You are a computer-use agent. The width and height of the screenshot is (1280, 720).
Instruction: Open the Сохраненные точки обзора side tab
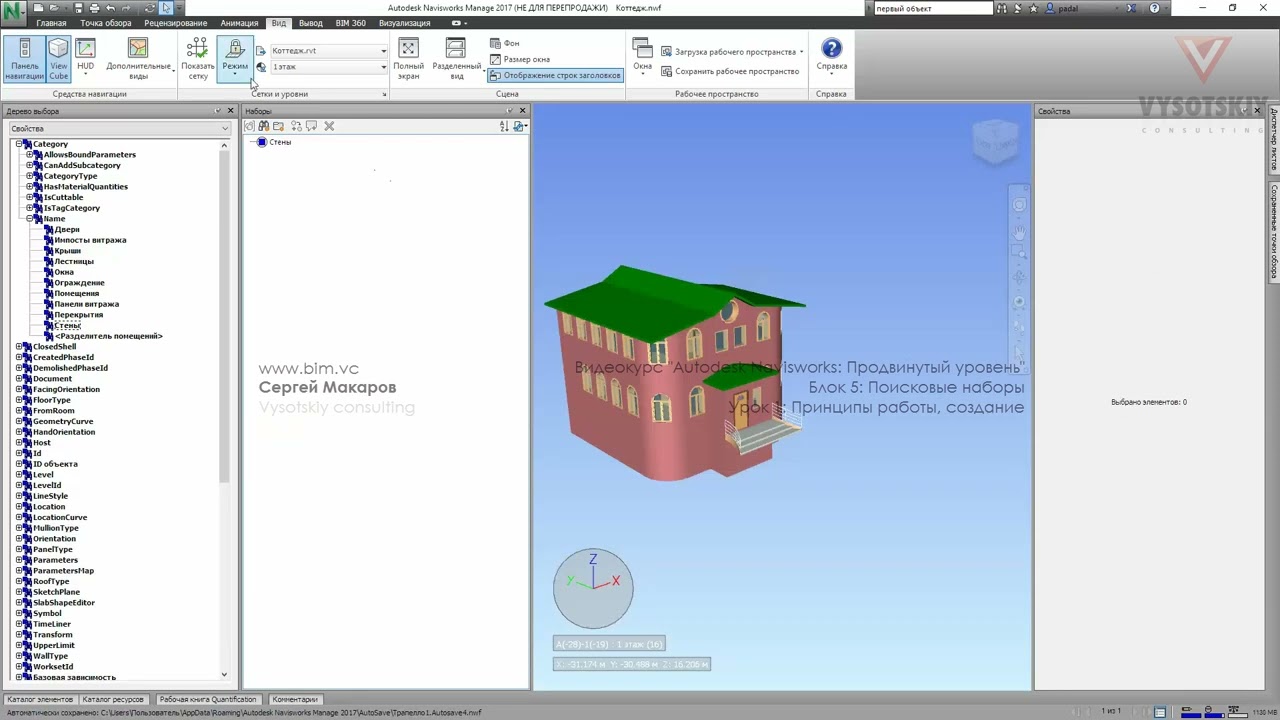pos(1274,233)
